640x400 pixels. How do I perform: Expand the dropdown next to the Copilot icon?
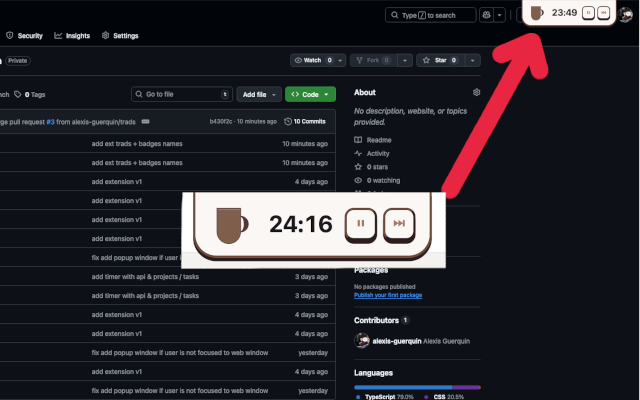pyautogui.click(x=500, y=15)
